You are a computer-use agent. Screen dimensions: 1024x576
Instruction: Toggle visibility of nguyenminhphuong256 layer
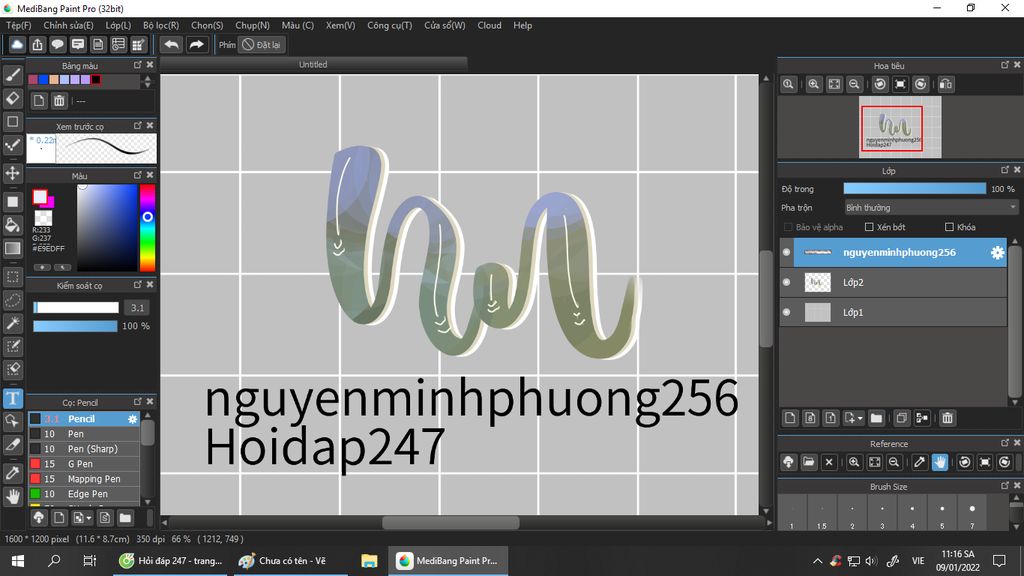786,252
